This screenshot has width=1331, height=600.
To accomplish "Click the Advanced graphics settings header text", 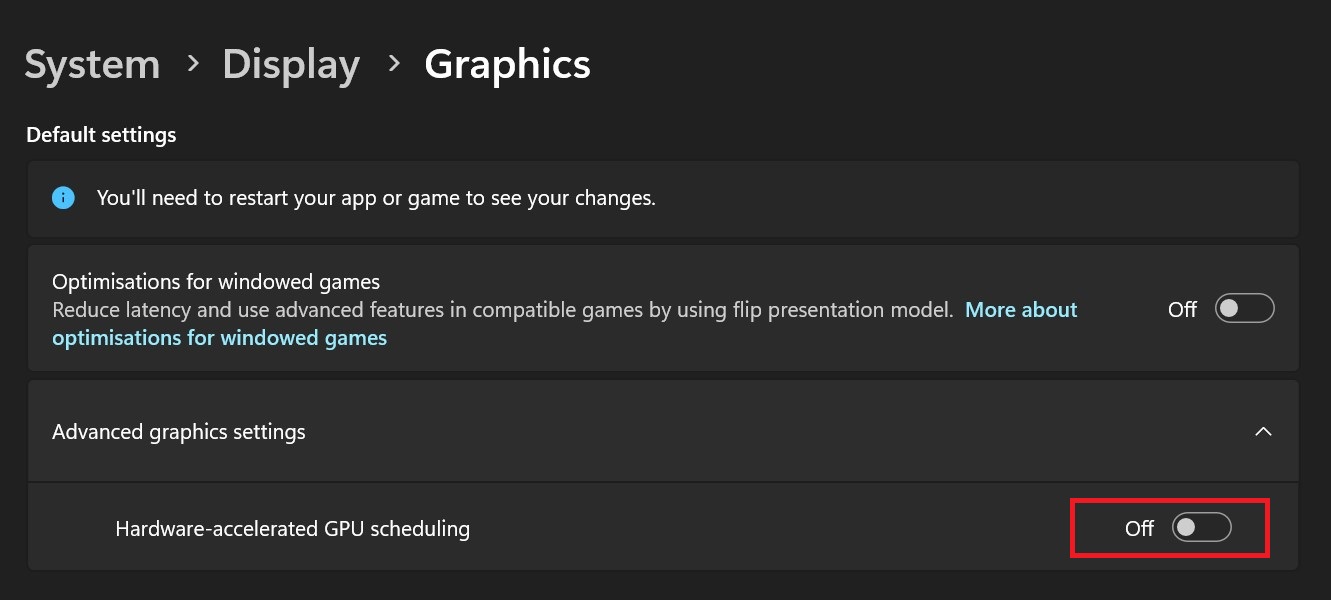I will [179, 432].
